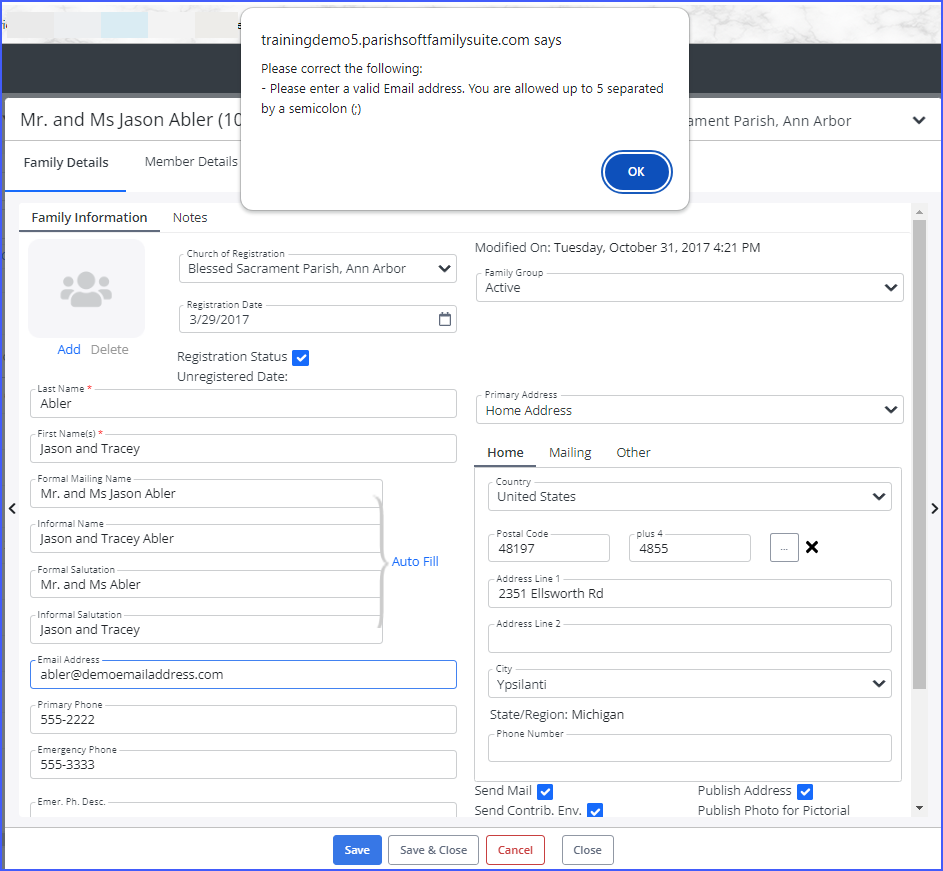
Task: Open the Country dropdown
Action: (690, 497)
